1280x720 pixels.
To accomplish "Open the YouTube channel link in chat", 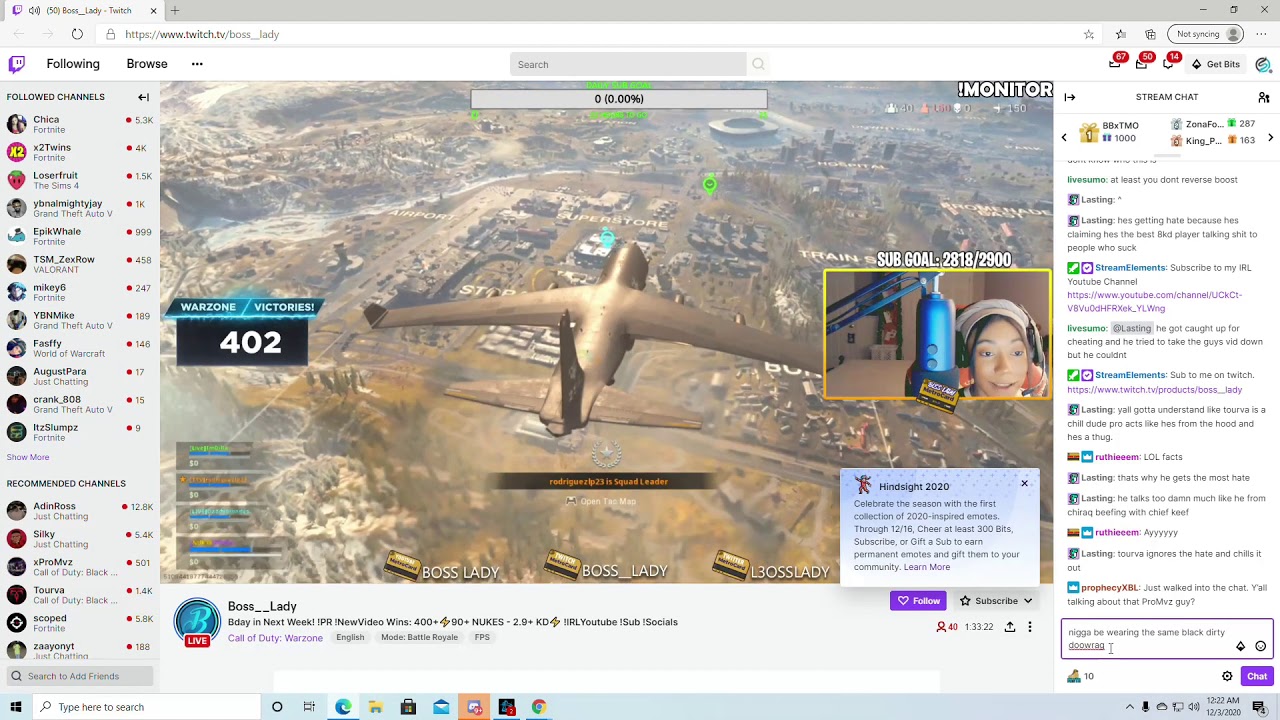I will [x=1154, y=302].
